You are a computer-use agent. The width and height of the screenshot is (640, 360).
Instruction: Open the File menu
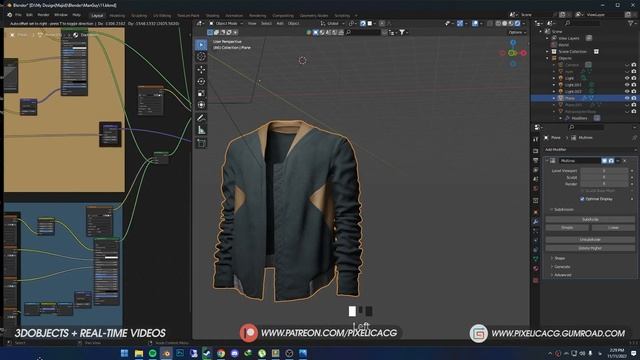[18, 15]
